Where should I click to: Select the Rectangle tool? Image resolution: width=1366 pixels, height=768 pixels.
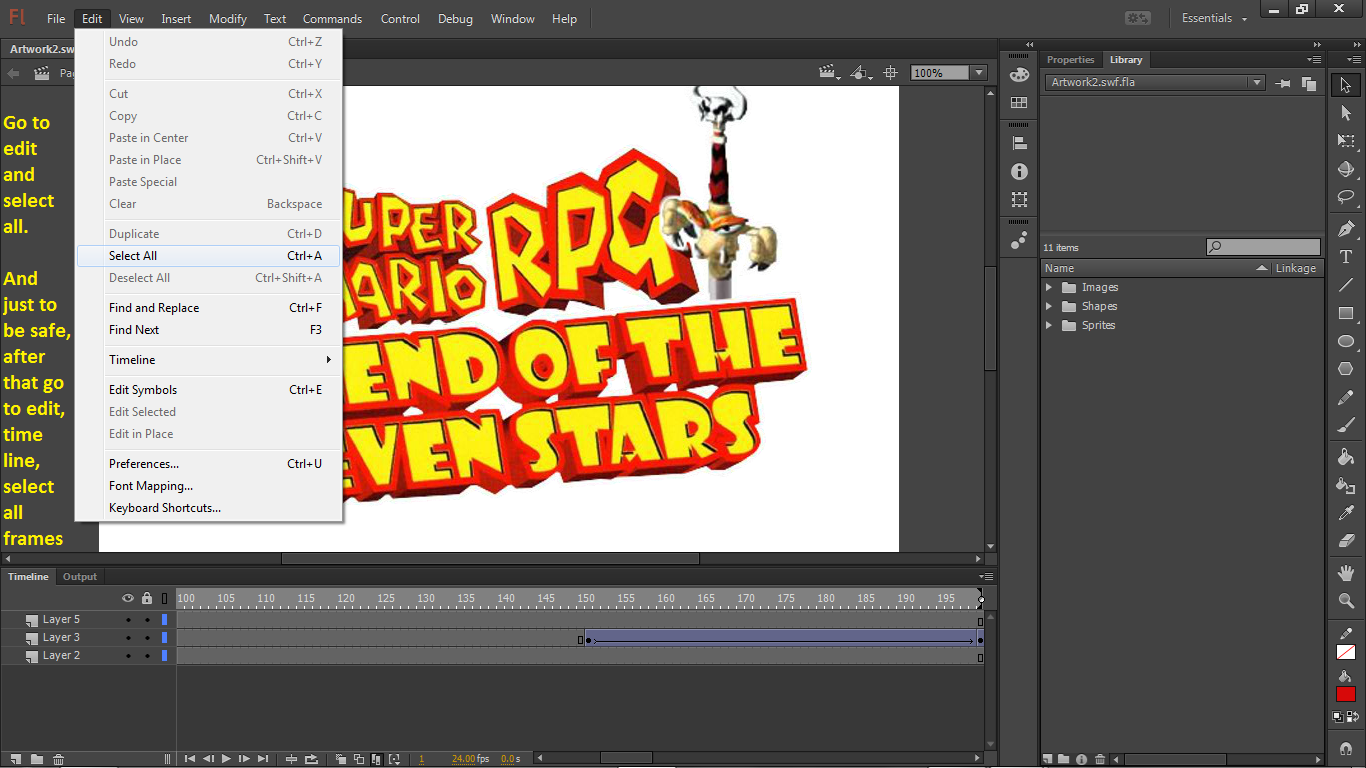(1346, 313)
